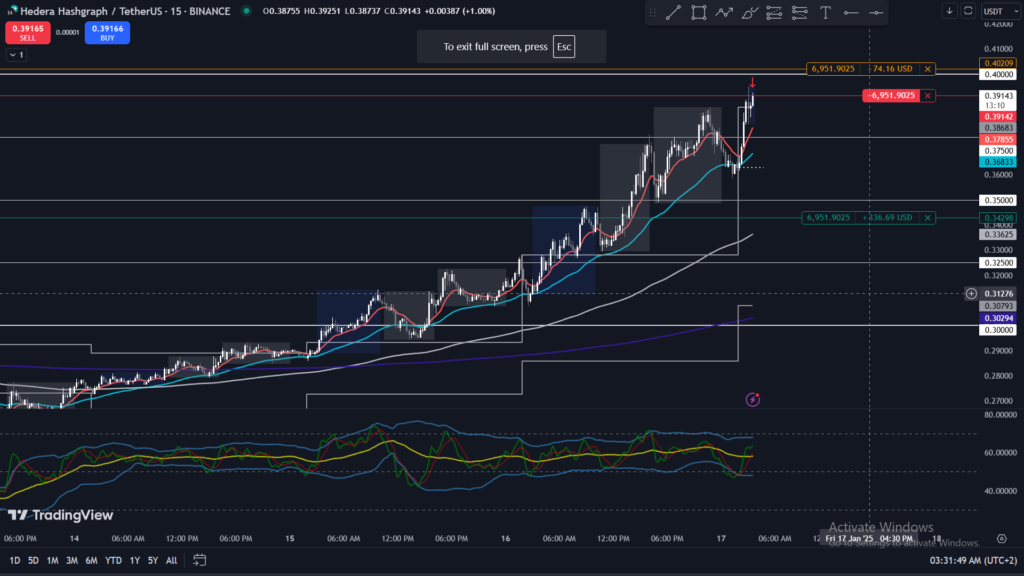Set chart range to YTD
The height and width of the screenshot is (576, 1024).
tap(112, 561)
